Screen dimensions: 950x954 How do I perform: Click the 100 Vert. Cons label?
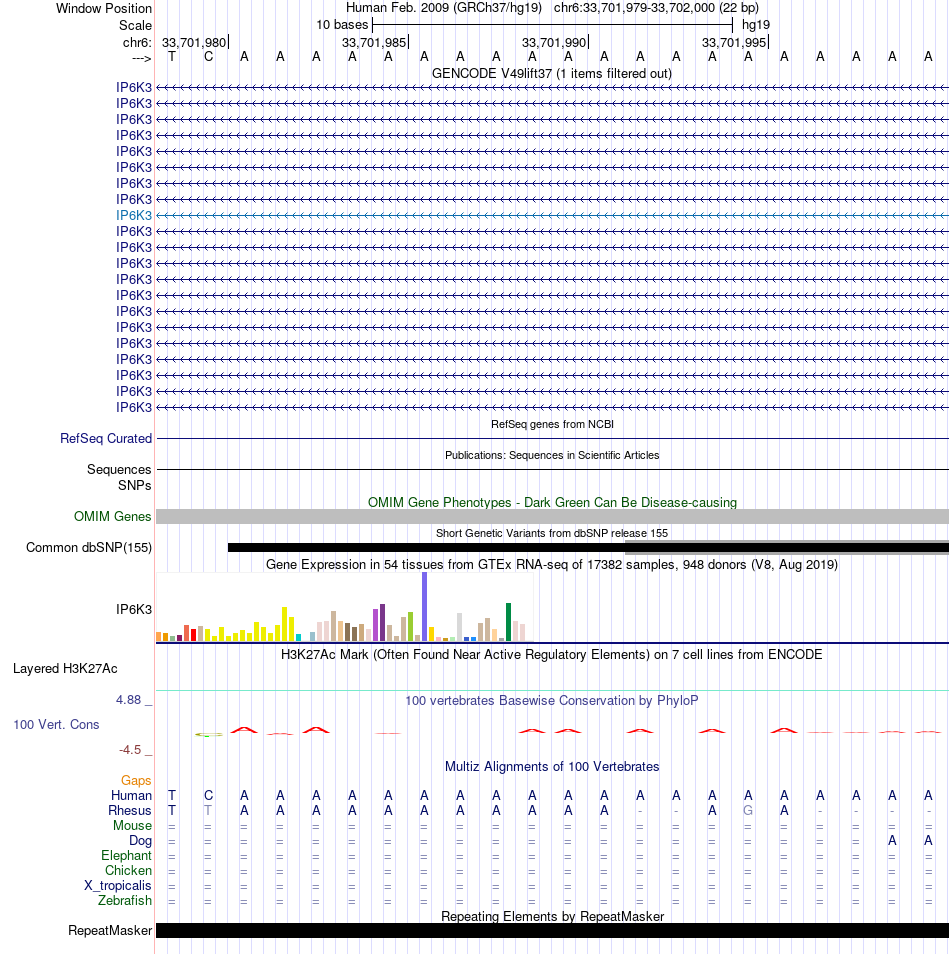56,725
